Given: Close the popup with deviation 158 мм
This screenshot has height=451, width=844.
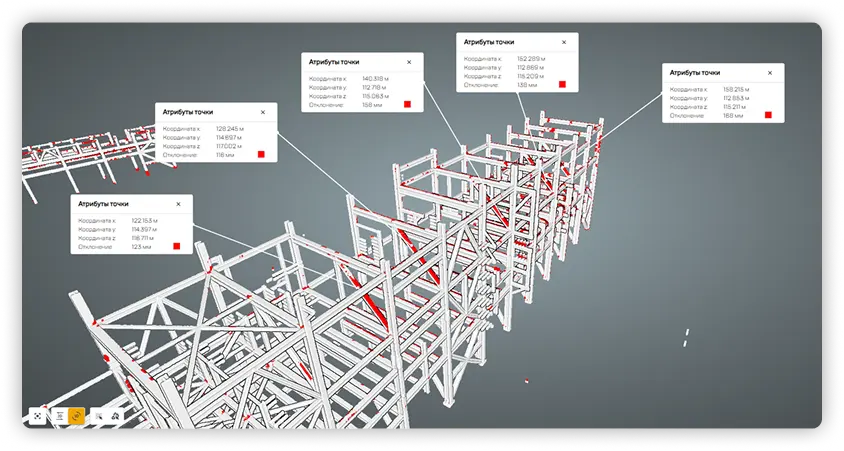Looking at the screenshot, I should 408,62.
